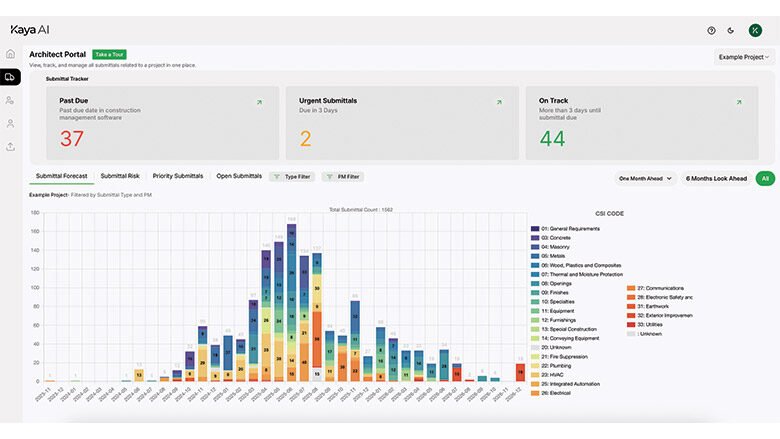Select the 6 Months Look Ahead button
The image size is (780, 439).
pos(716,178)
